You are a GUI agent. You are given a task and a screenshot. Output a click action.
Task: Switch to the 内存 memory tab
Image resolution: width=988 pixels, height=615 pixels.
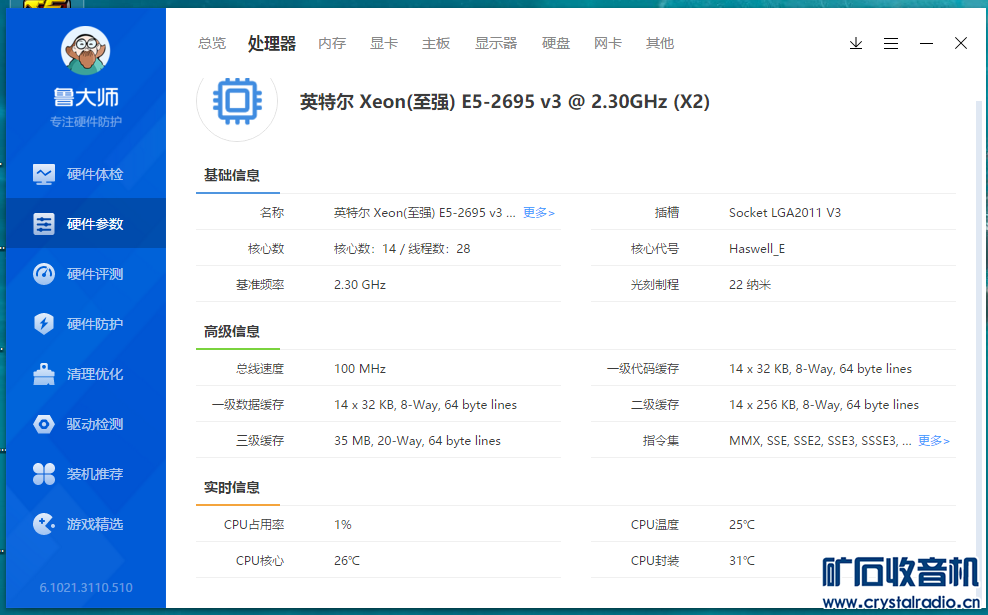pos(332,44)
